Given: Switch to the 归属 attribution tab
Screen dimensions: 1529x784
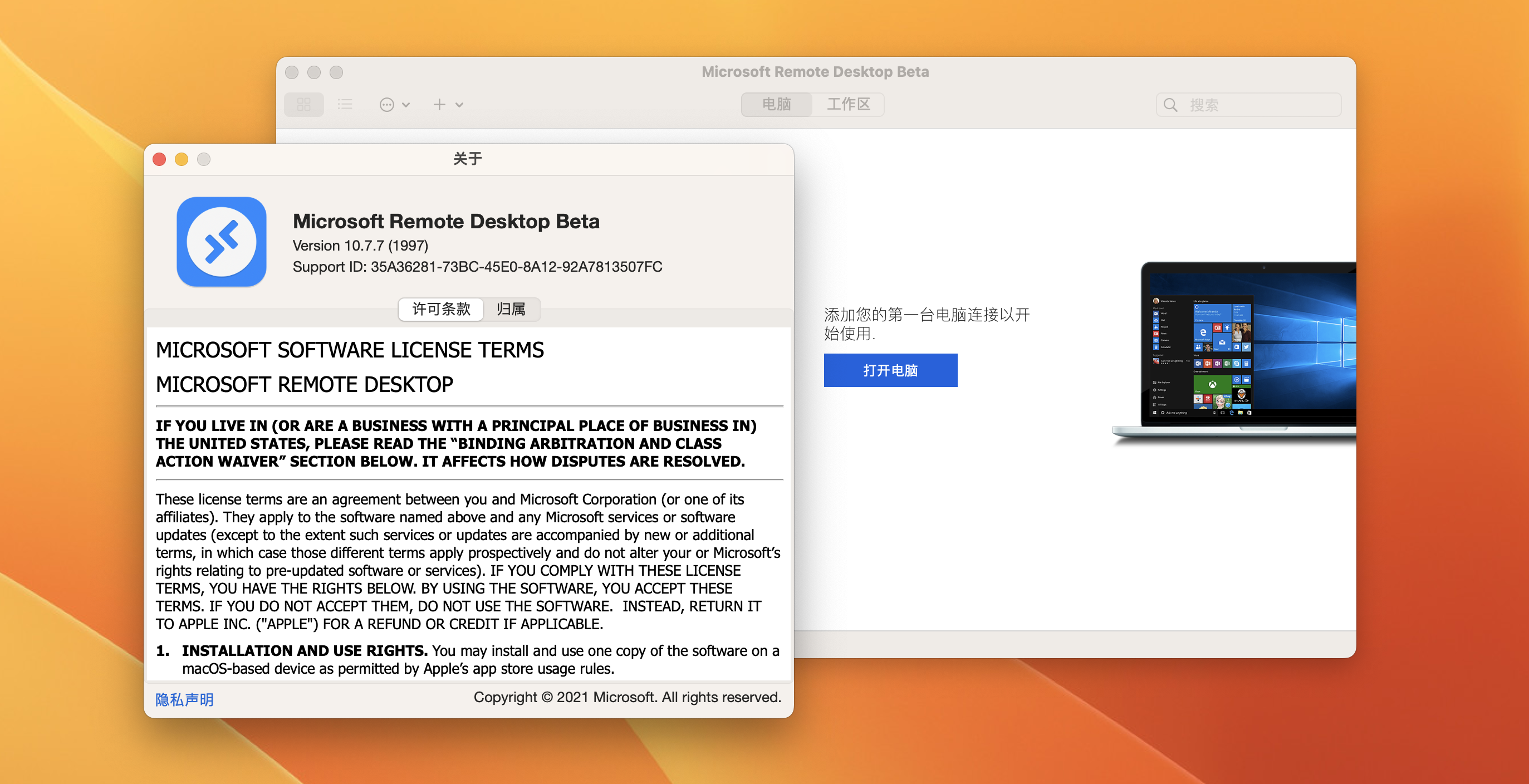Looking at the screenshot, I should point(511,309).
